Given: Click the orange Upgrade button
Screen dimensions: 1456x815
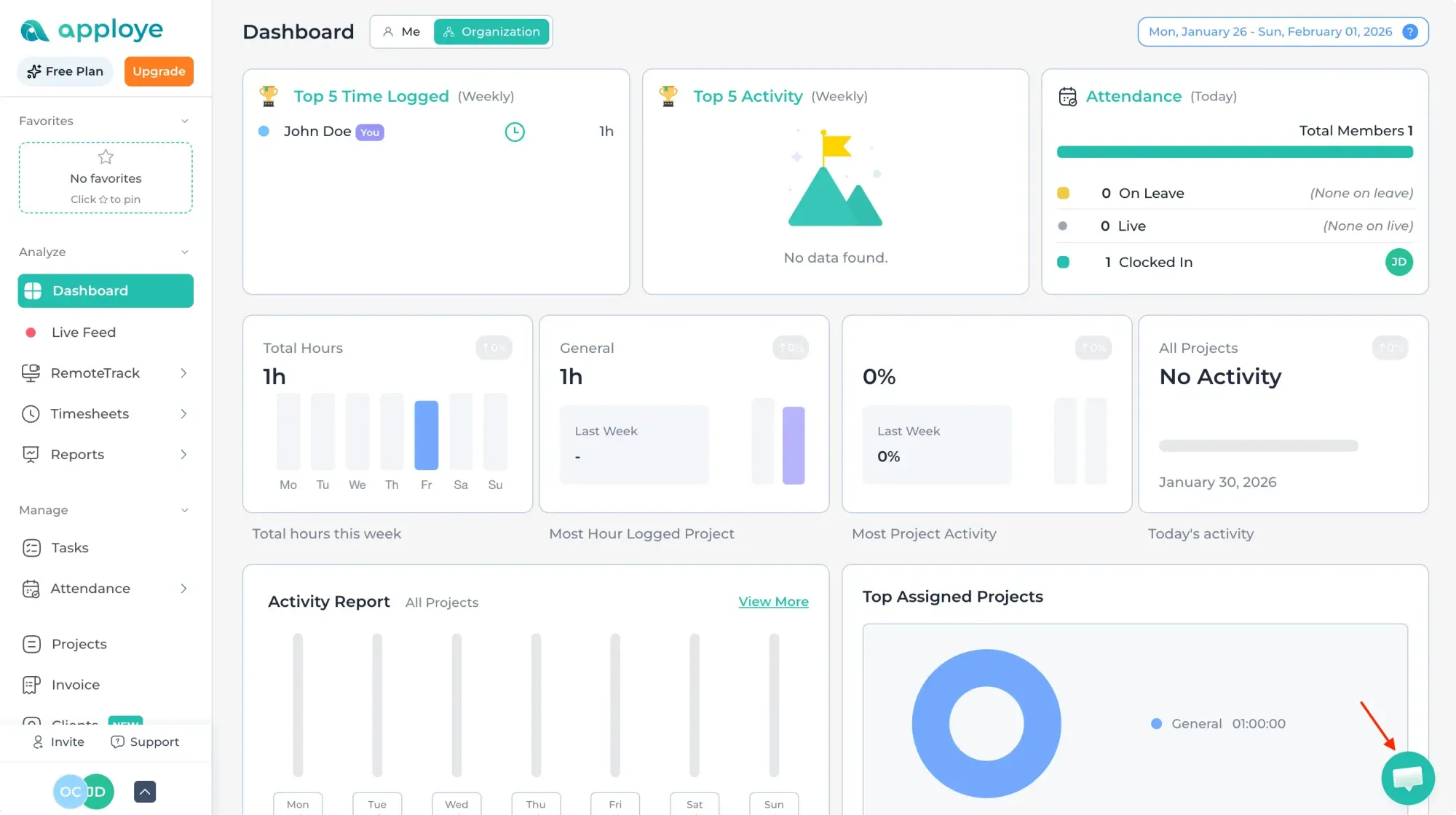Looking at the screenshot, I should click(159, 71).
